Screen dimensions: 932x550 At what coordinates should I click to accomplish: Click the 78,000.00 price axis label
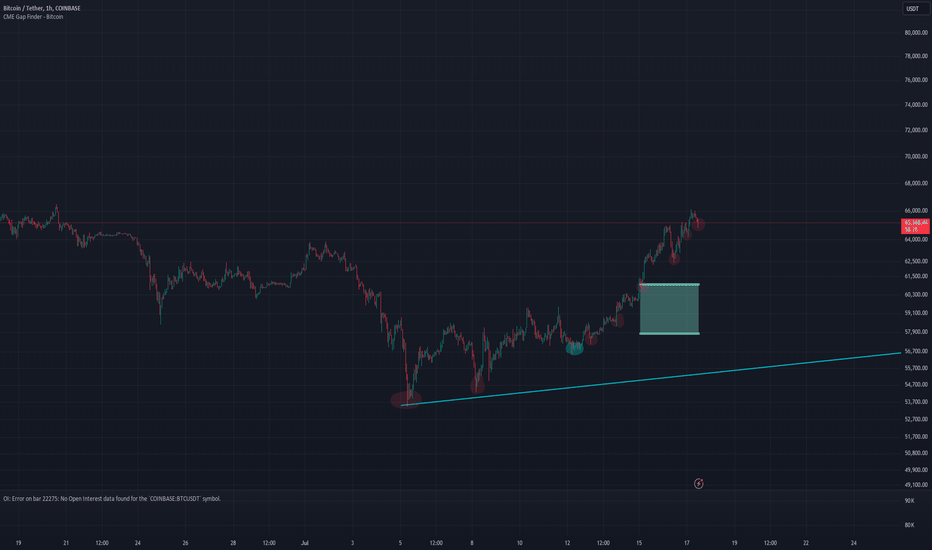(916, 56)
